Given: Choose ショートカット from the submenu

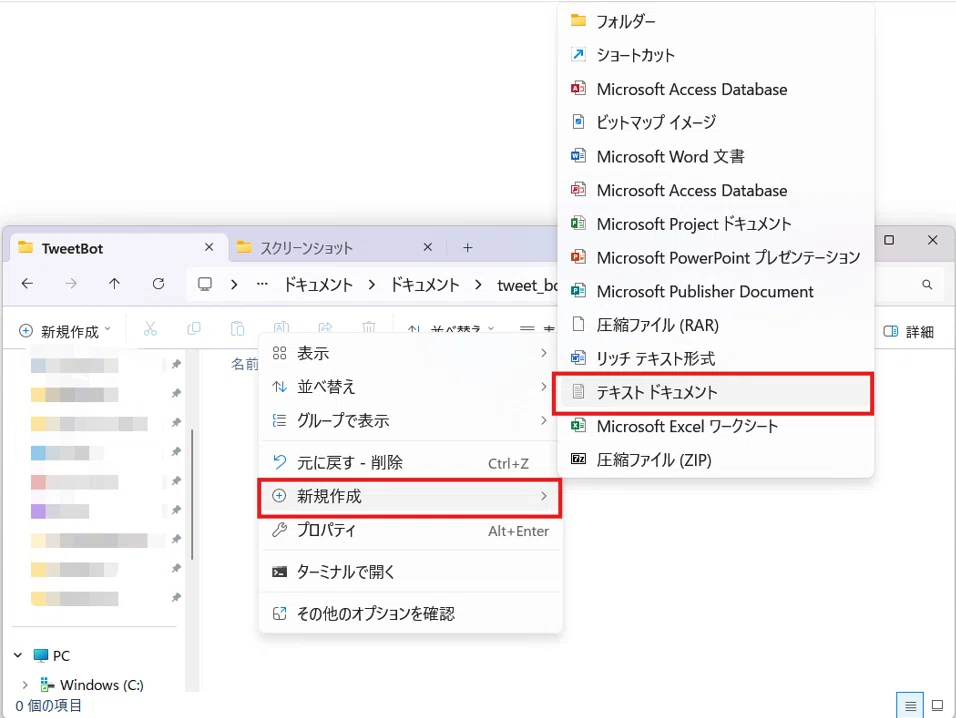Looking at the screenshot, I should [x=716, y=55].
